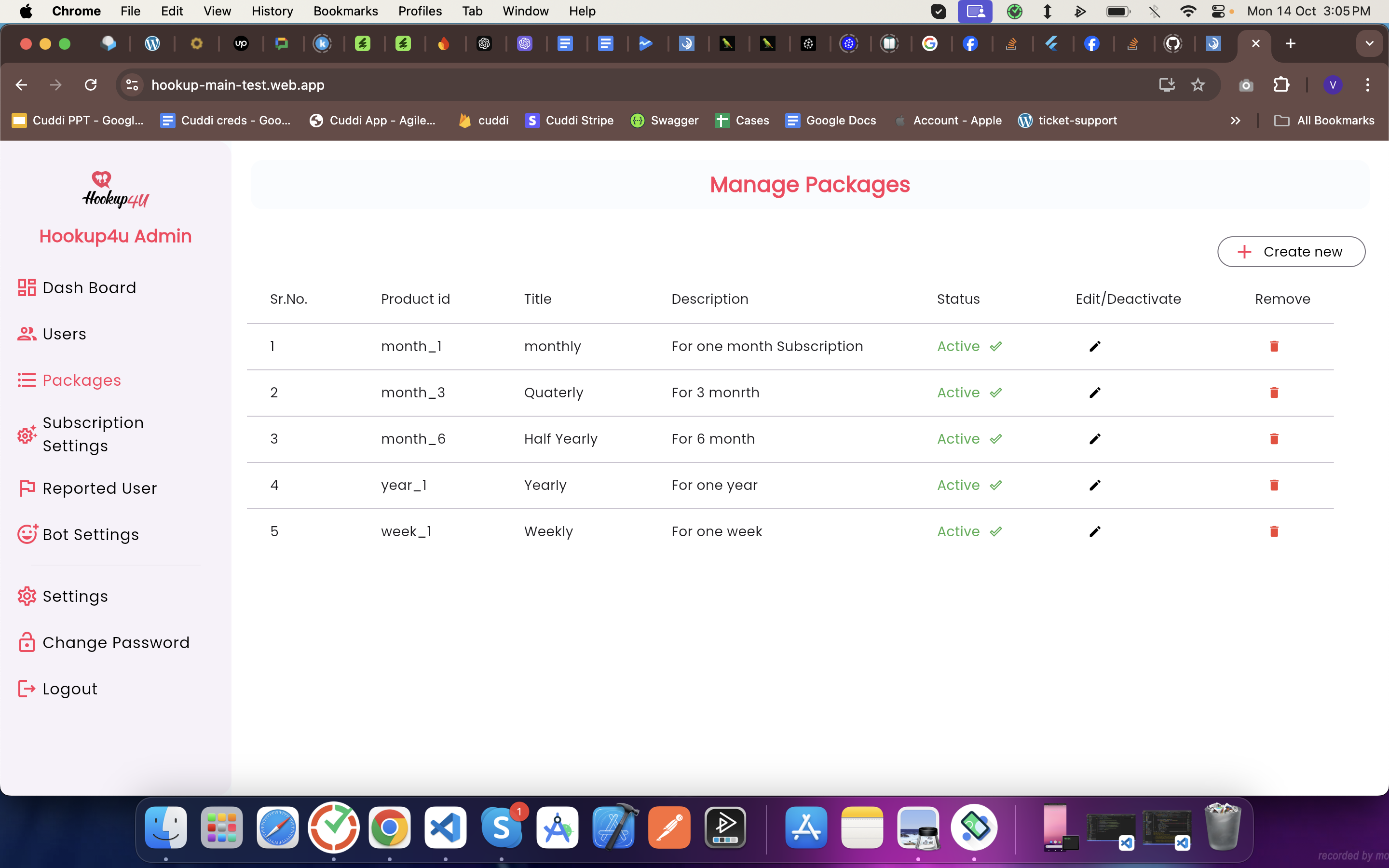Open Subscription Settings
The height and width of the screenshot is (868, 1389).
(x=81, y=434)
